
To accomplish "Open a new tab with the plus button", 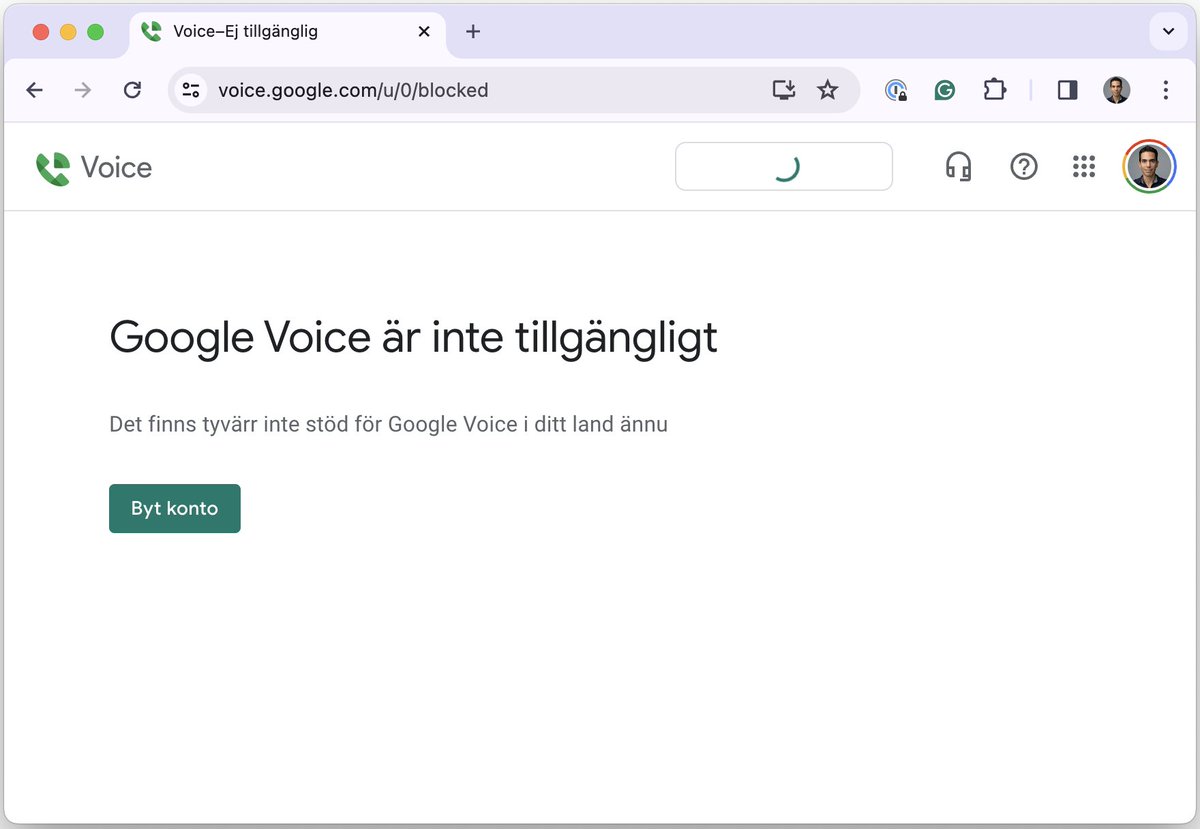I will (473, 32).
